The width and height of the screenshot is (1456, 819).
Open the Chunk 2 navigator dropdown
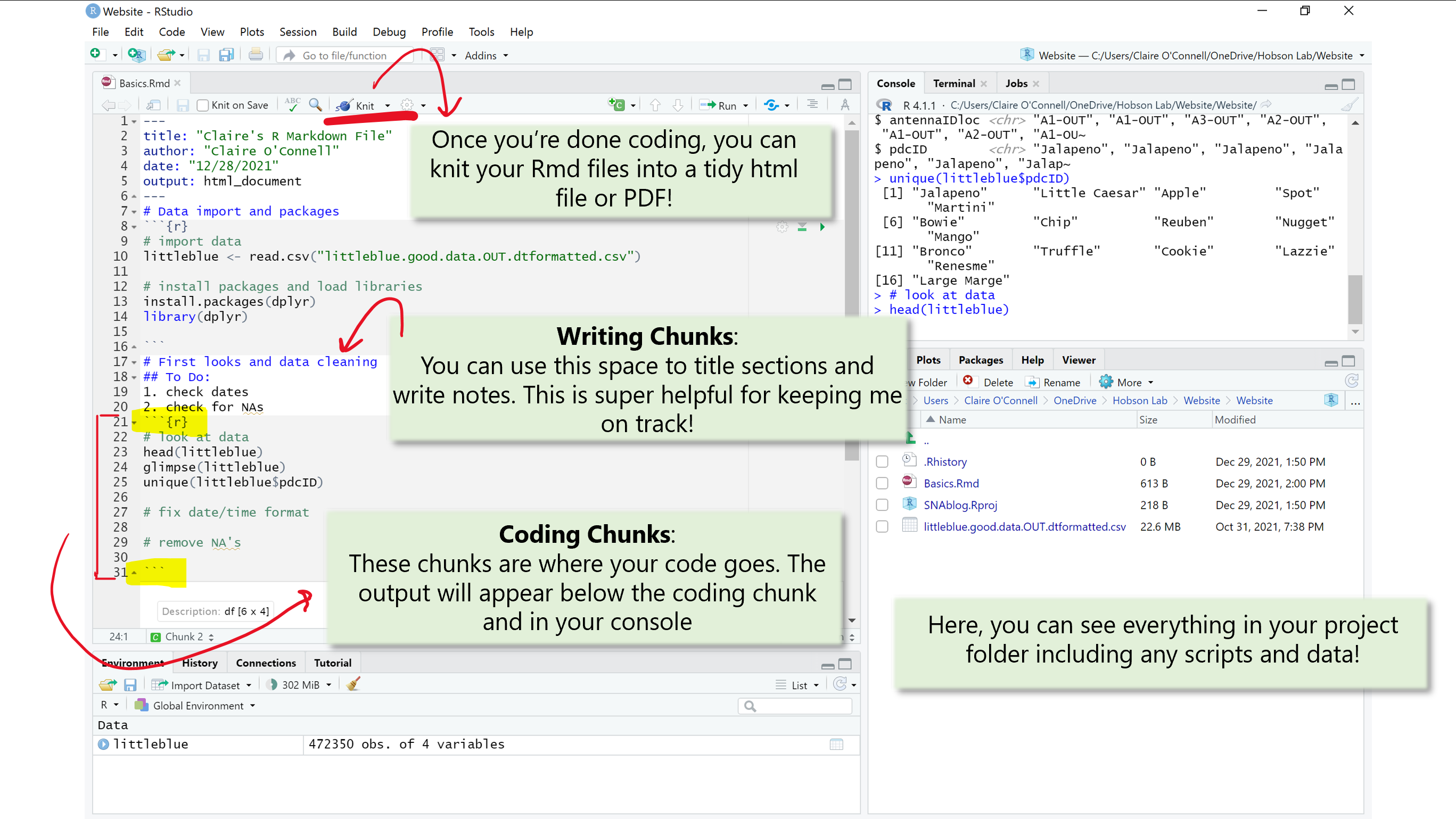tap(182, 636)
